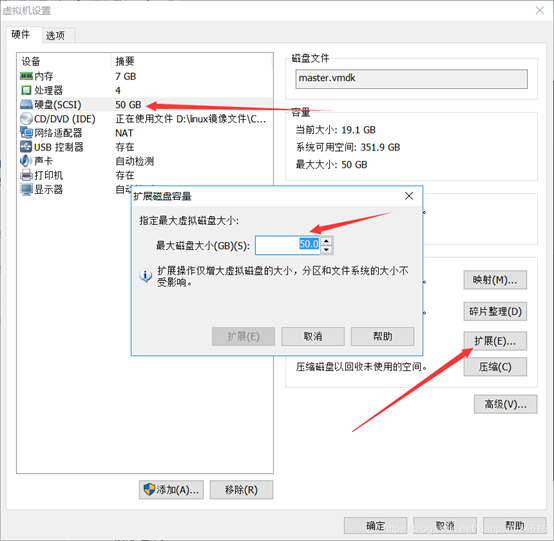Click the master.vmdk disk file field
This screenshot has height=541, width=554.
pos(411,78)
